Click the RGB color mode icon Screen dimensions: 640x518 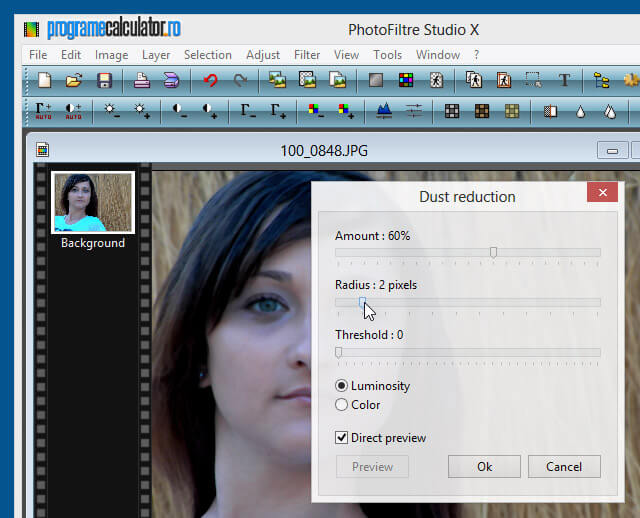coord(406,80)
